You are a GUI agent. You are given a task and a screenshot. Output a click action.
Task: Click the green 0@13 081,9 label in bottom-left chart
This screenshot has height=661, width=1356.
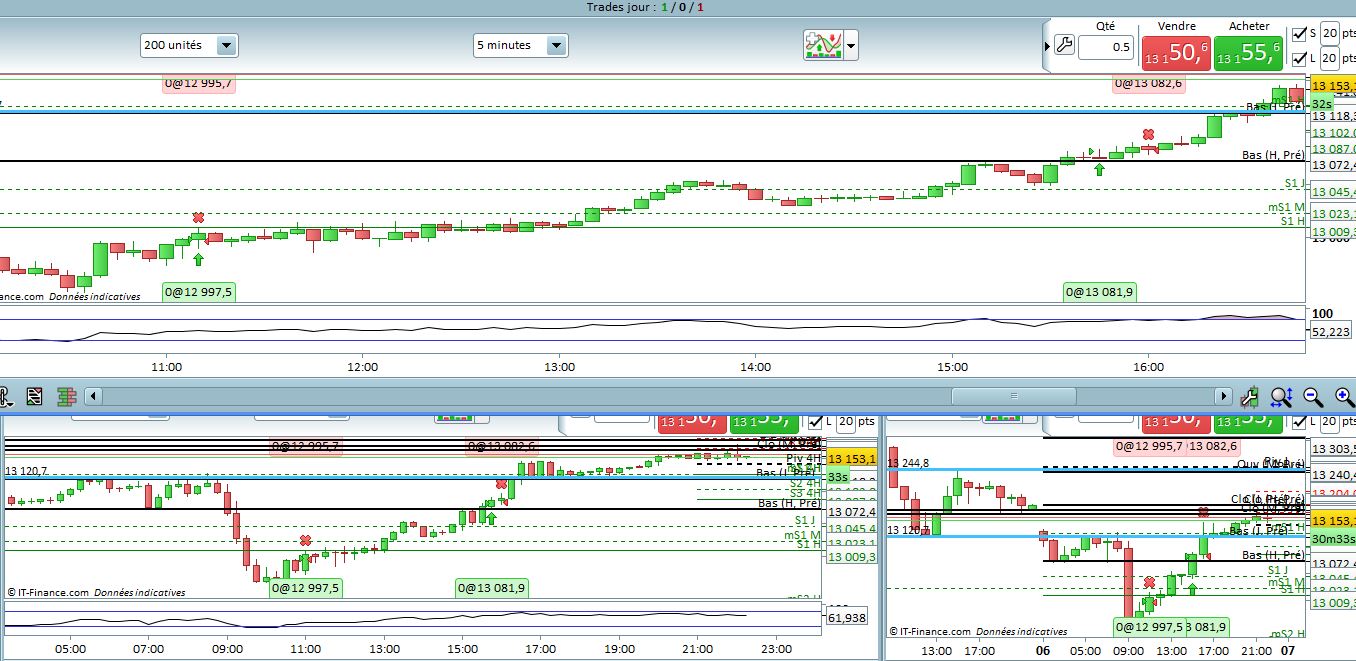coord(491,588)
